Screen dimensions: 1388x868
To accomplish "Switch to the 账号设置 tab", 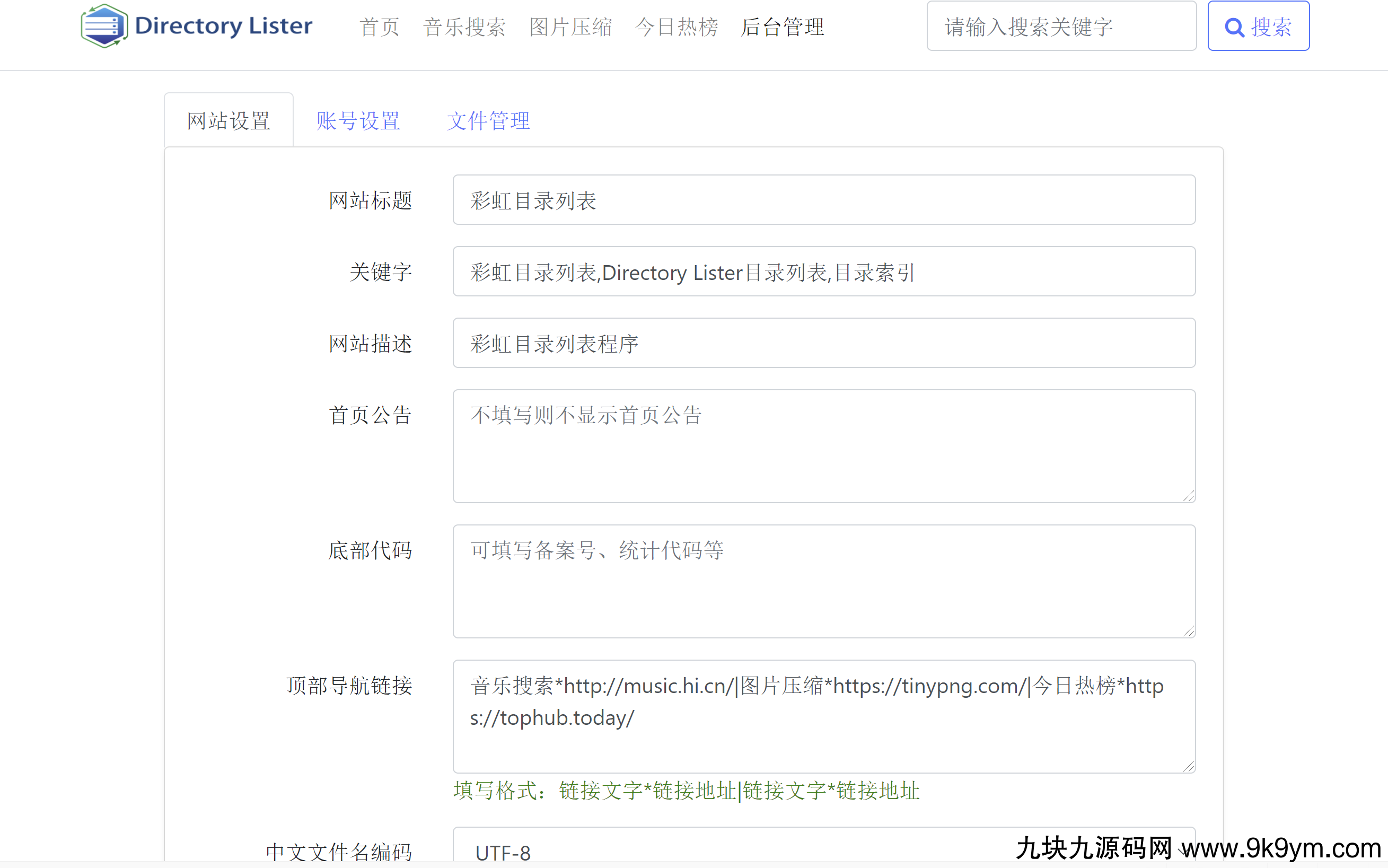I will tap(358, 120).
